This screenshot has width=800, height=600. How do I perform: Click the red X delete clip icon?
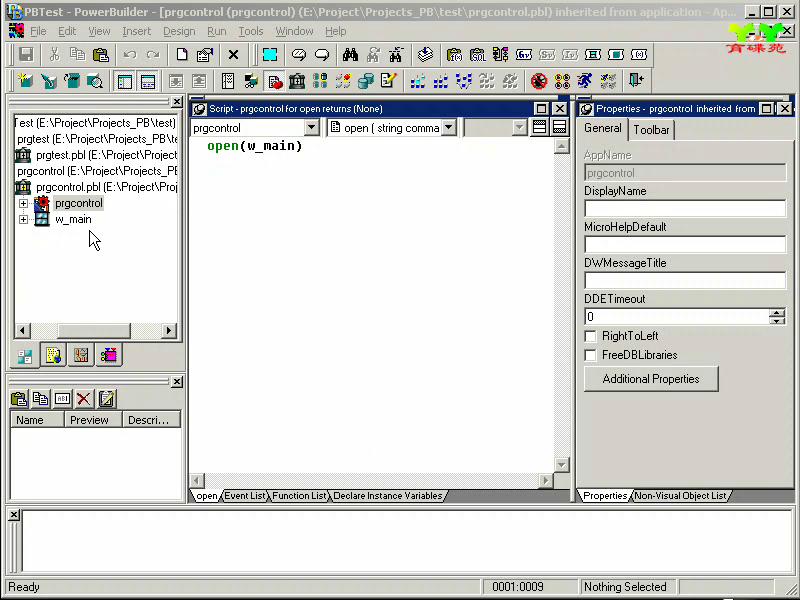click(84, 398)
